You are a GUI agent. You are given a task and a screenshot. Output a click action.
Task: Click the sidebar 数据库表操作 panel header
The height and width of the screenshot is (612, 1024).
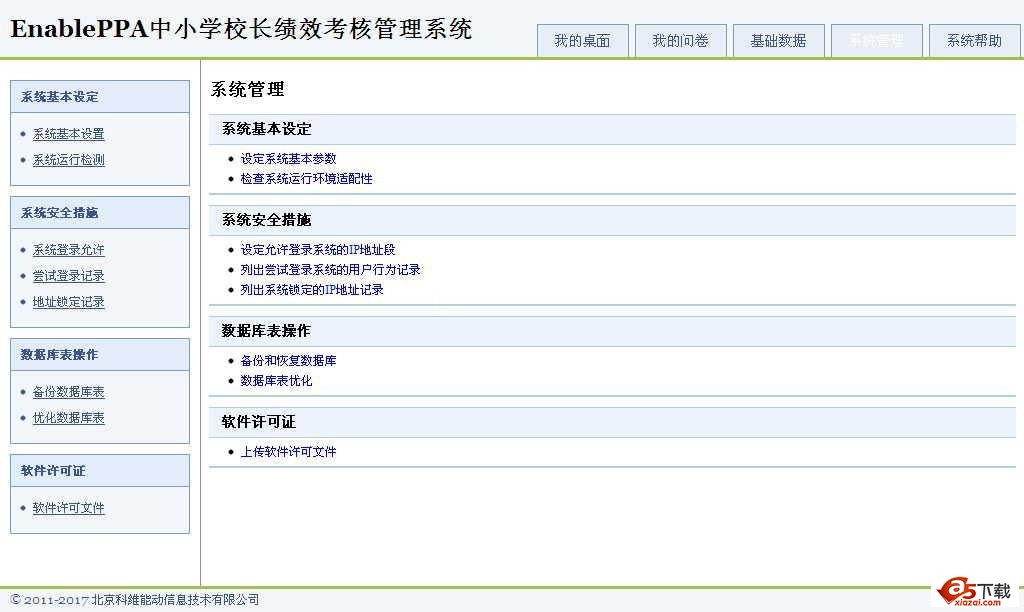[100, 355]
